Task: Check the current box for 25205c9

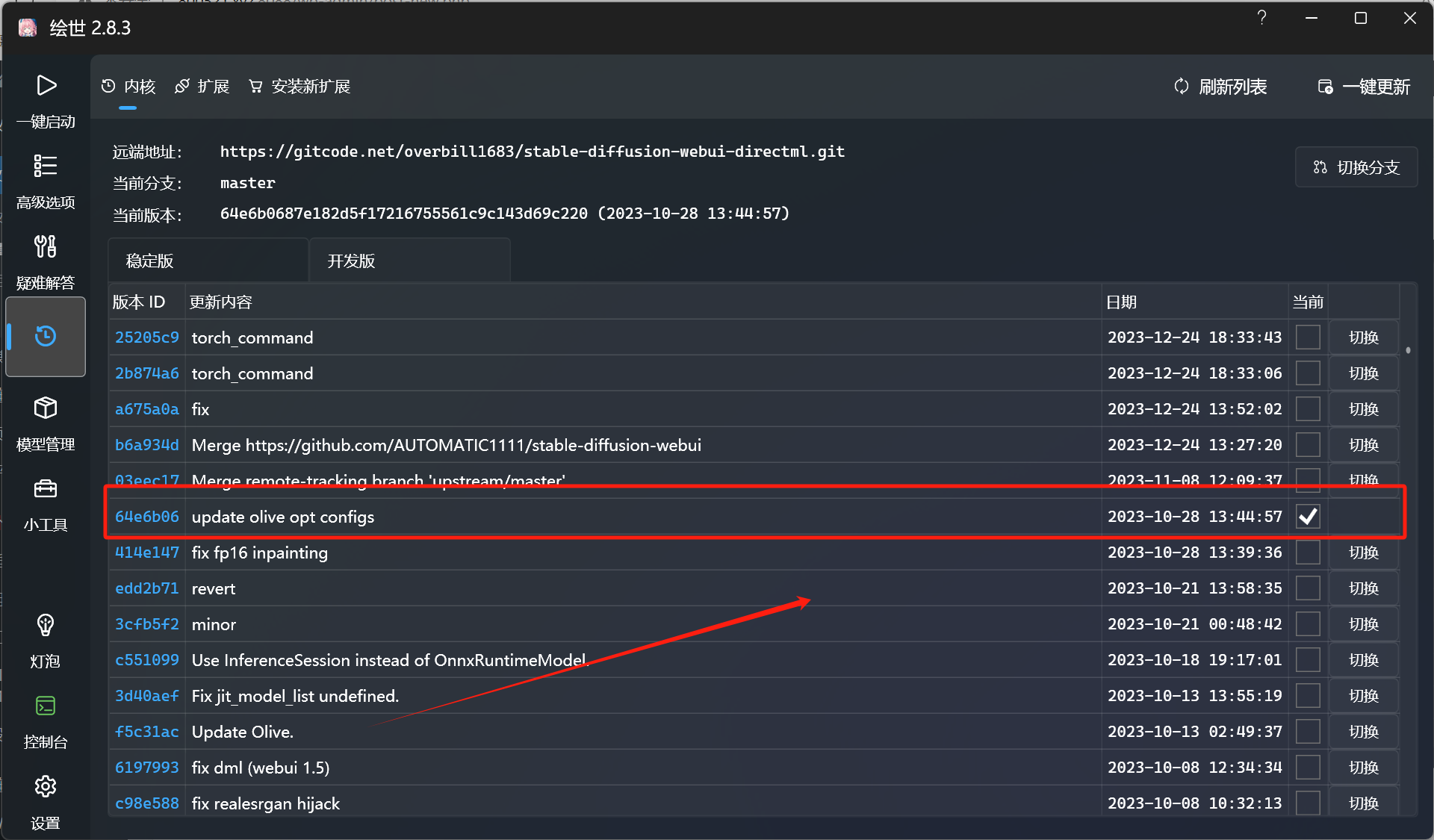Action: tap(1308, 337)
